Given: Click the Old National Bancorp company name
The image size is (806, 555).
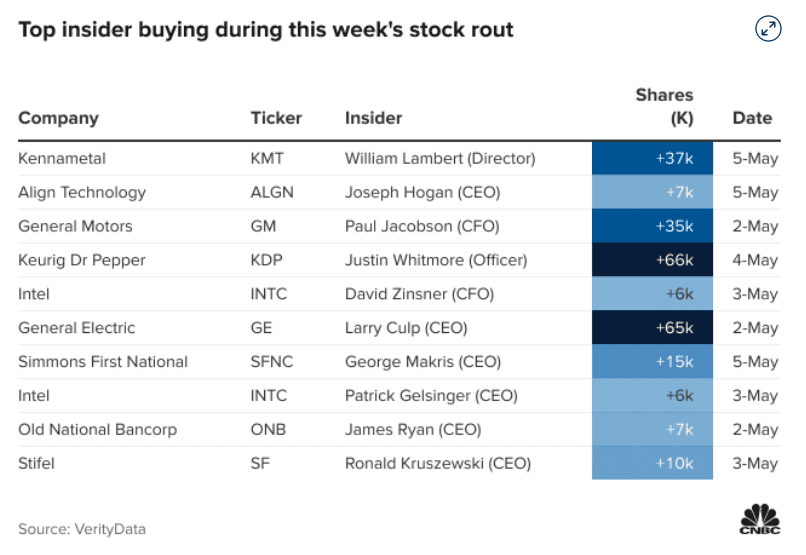Looking at the screenshot, I should pyautogui.click(x=97, y=430).
